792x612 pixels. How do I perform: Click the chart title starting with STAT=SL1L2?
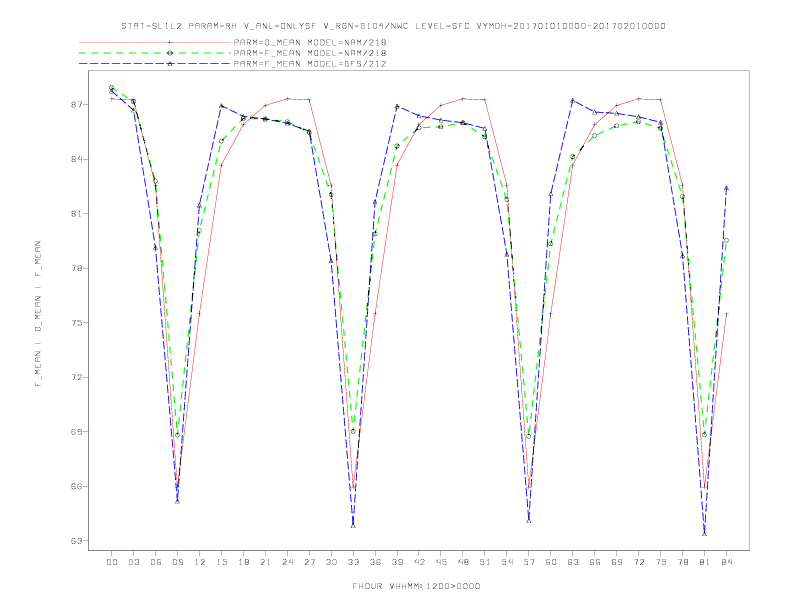(393, 26)
